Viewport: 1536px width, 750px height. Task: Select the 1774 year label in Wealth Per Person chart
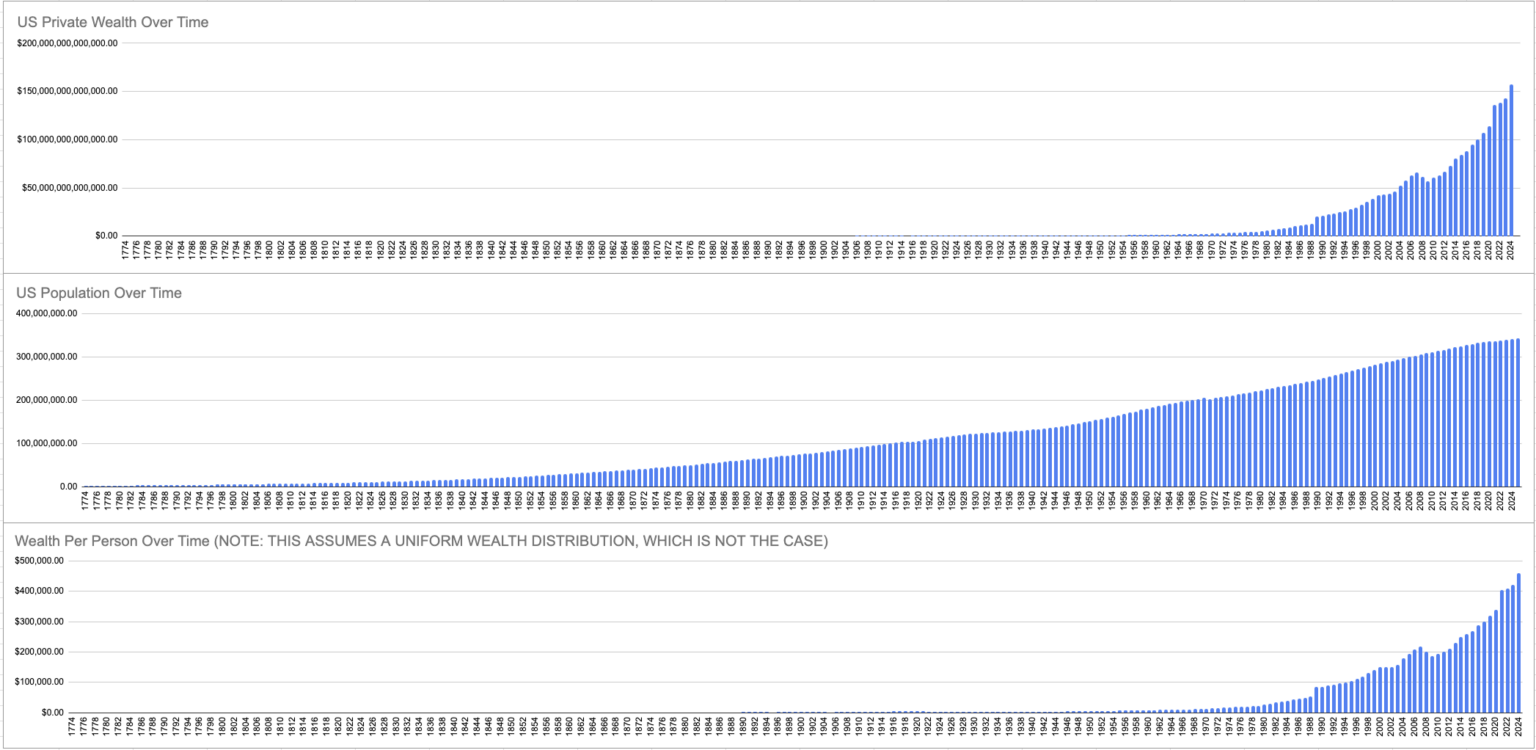72,727
